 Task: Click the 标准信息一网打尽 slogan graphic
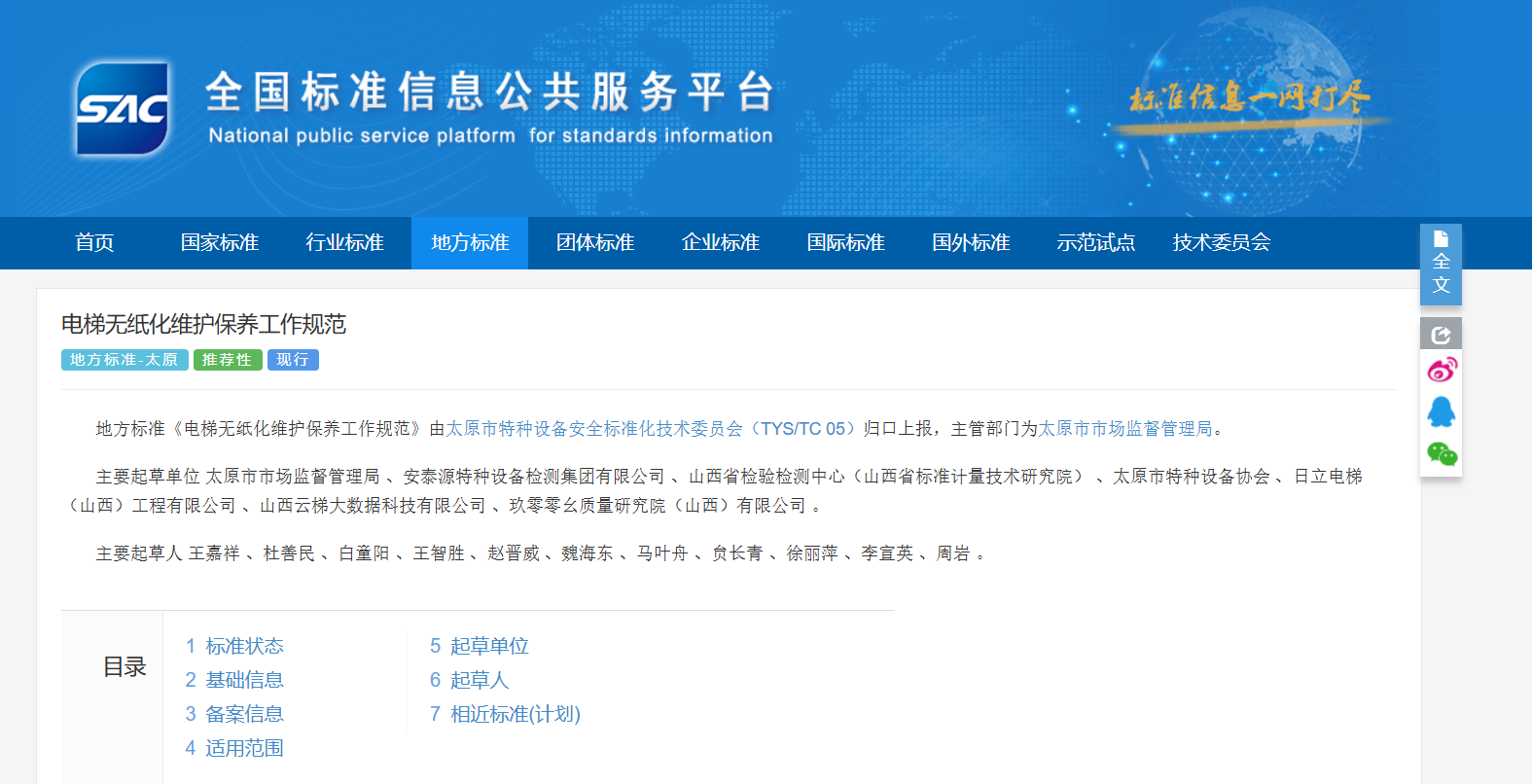pyautogui.click(x=1250, y=99)
